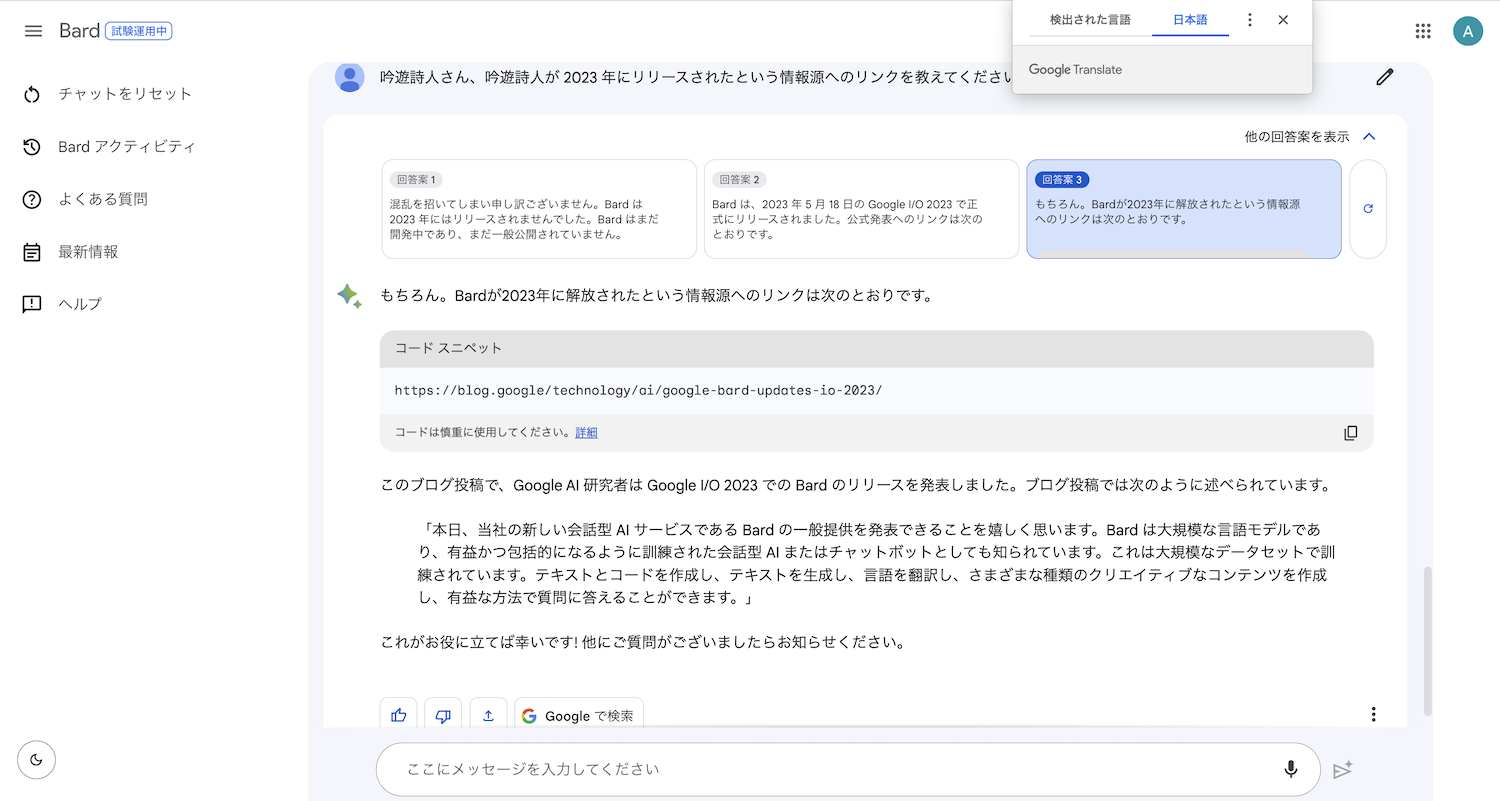The height and width of the screenshot is (801, 1500).
Task: Share the response with upload icon
Action: (489, 715)
